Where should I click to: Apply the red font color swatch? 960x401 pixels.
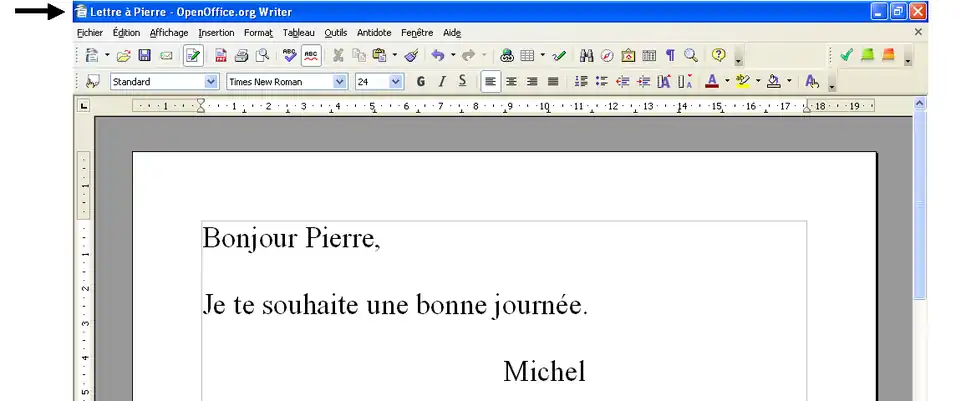[x=711, y=82]
